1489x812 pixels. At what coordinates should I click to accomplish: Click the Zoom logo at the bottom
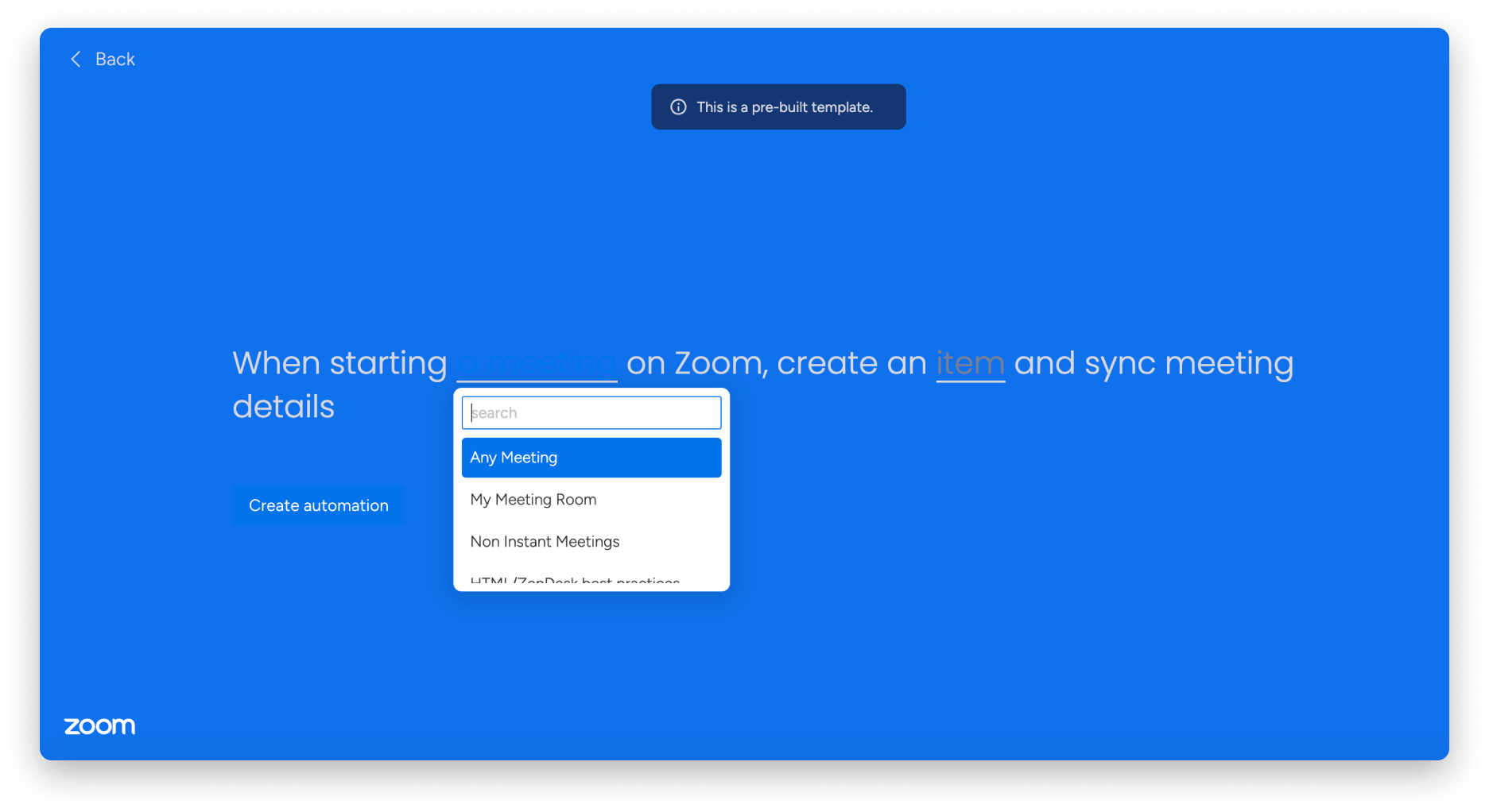[x=99, y=726]
